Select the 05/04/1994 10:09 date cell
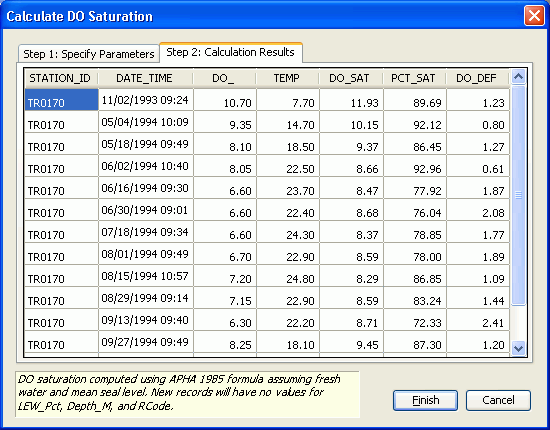This screenshot has height=430, width=550. coord(146,122)
